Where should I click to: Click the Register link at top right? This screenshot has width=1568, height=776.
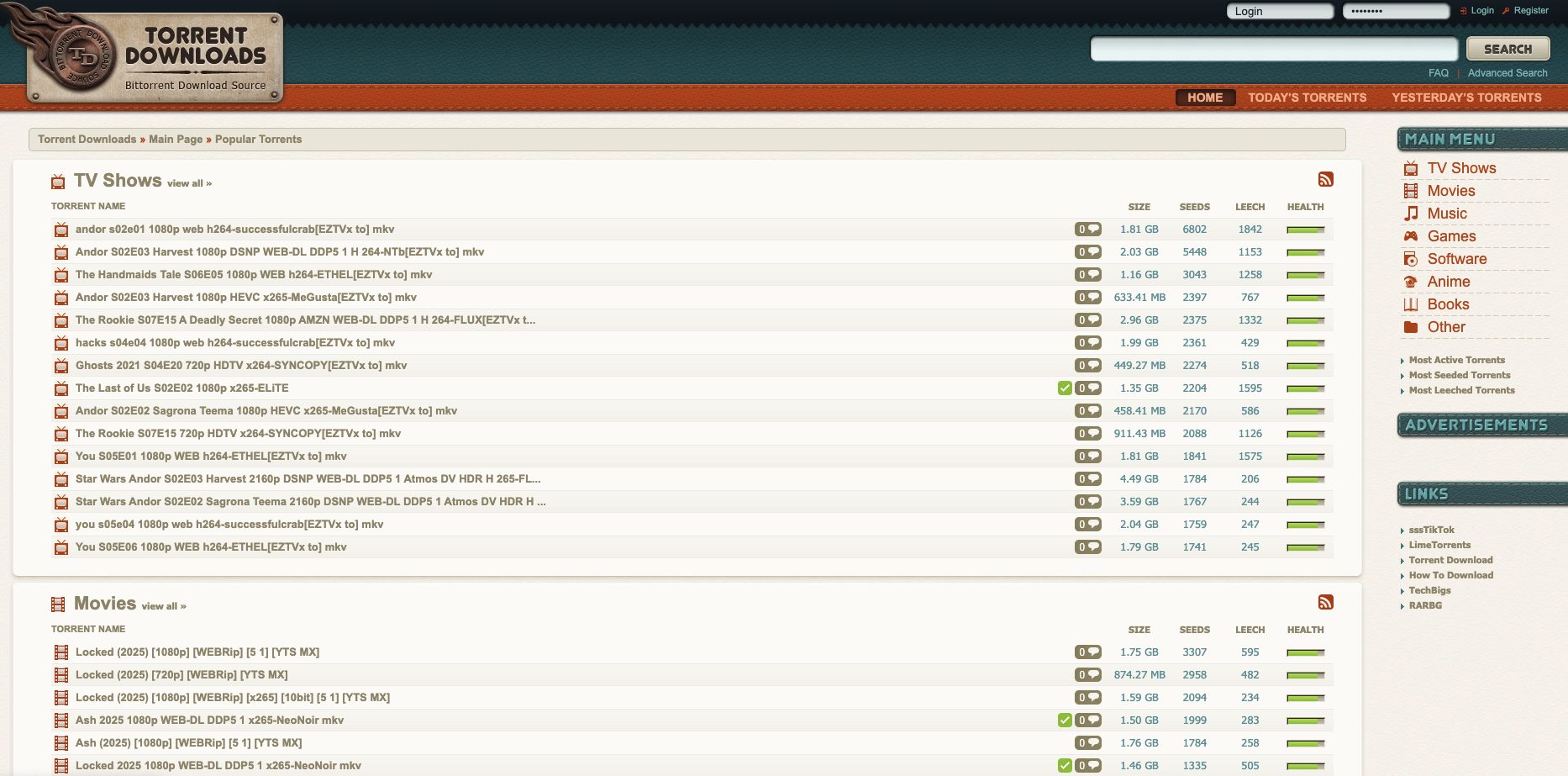pos(1530,10)
